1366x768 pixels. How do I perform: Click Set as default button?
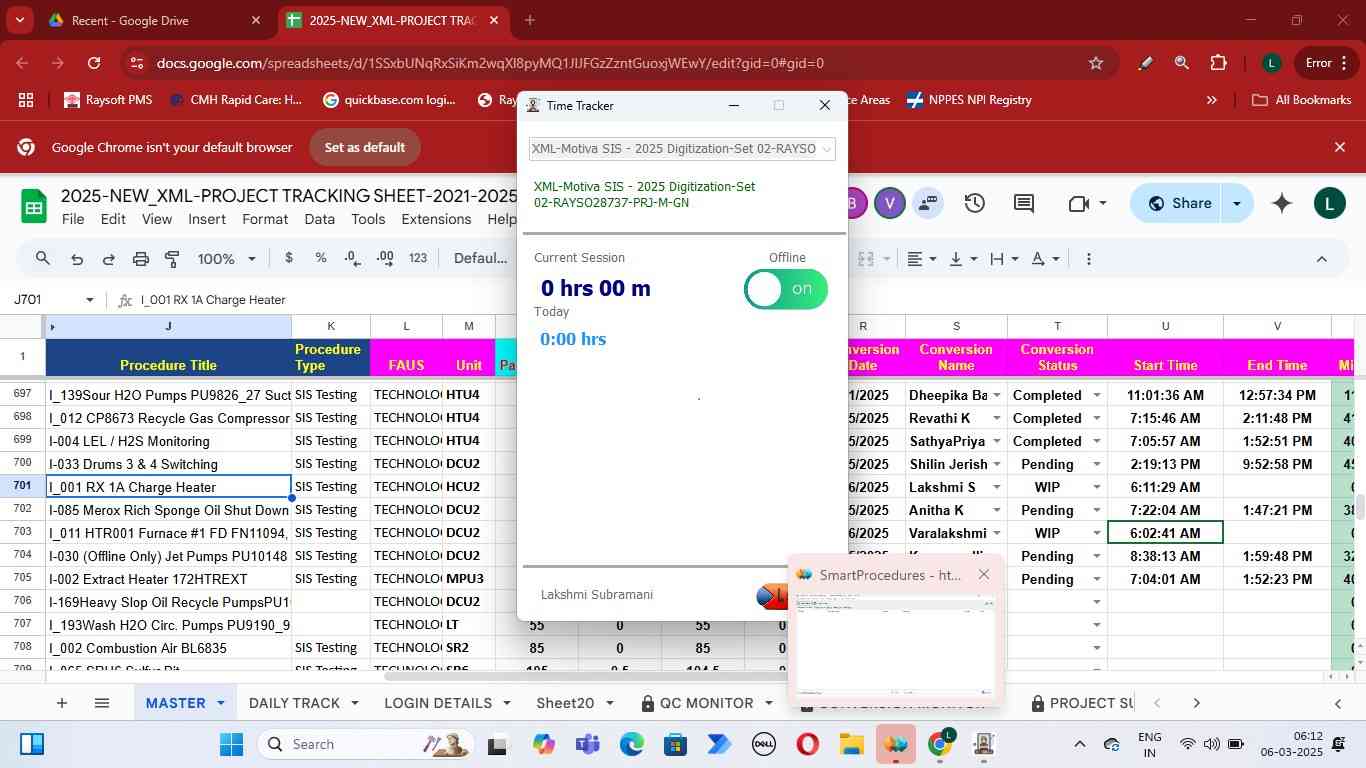[x=364, y=147]
